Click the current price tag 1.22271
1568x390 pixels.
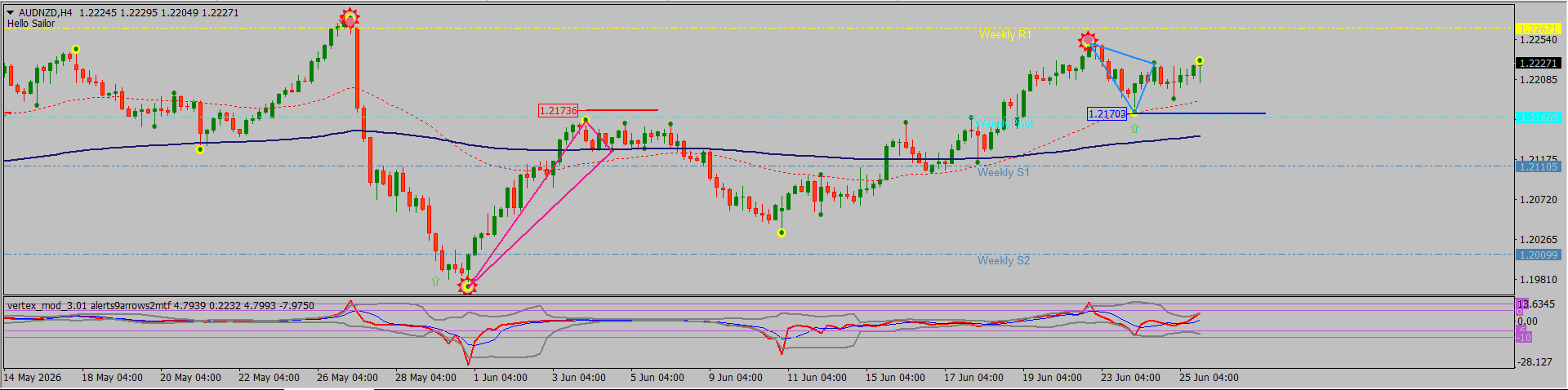[x=1539, y=63]
